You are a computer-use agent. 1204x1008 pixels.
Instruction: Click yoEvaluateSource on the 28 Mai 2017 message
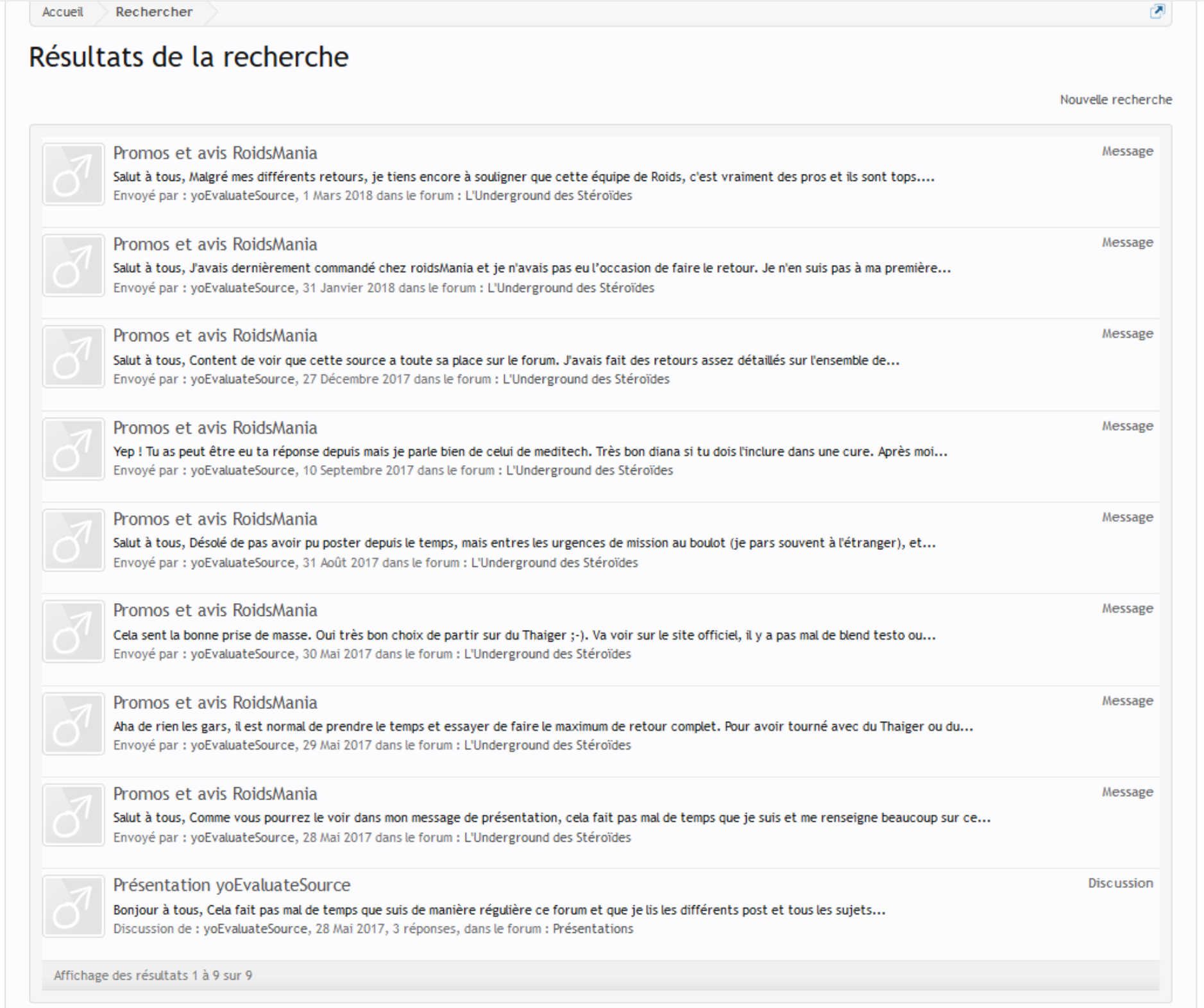click(242, 837)
